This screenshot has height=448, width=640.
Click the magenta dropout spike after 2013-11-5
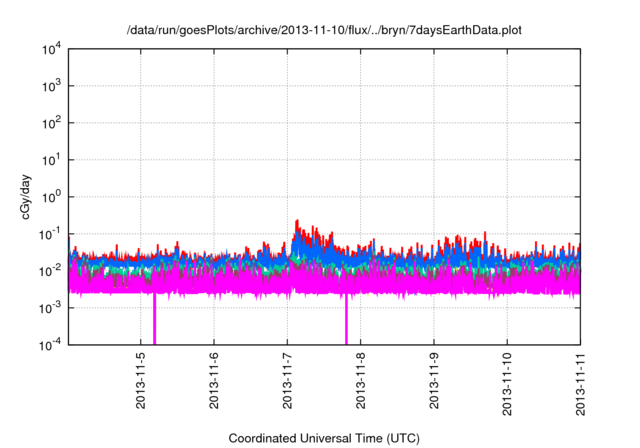[154, 319]
